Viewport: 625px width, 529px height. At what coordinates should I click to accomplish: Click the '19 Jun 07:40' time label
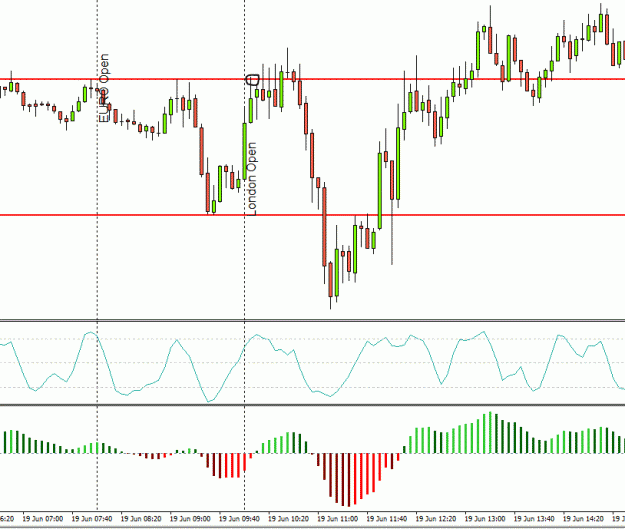pyautogui.click(x=92, y=519)
